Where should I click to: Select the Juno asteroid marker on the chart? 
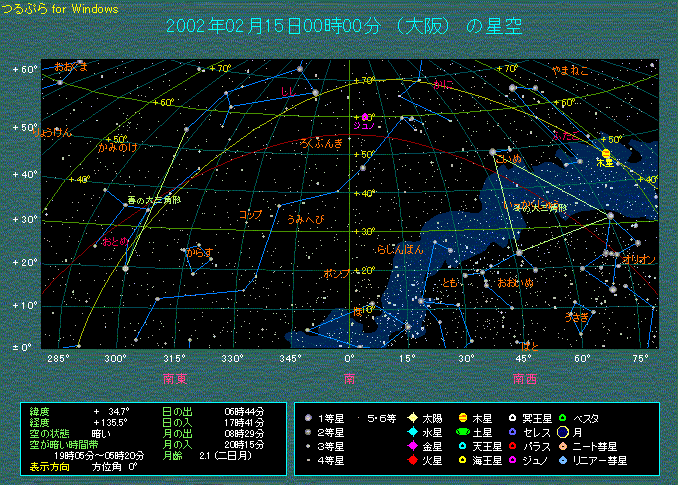coord(365,117)
